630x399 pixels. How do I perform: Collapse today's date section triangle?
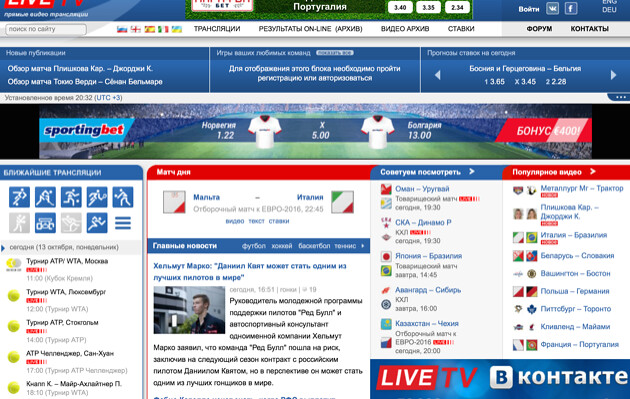[x=3, y=248]
